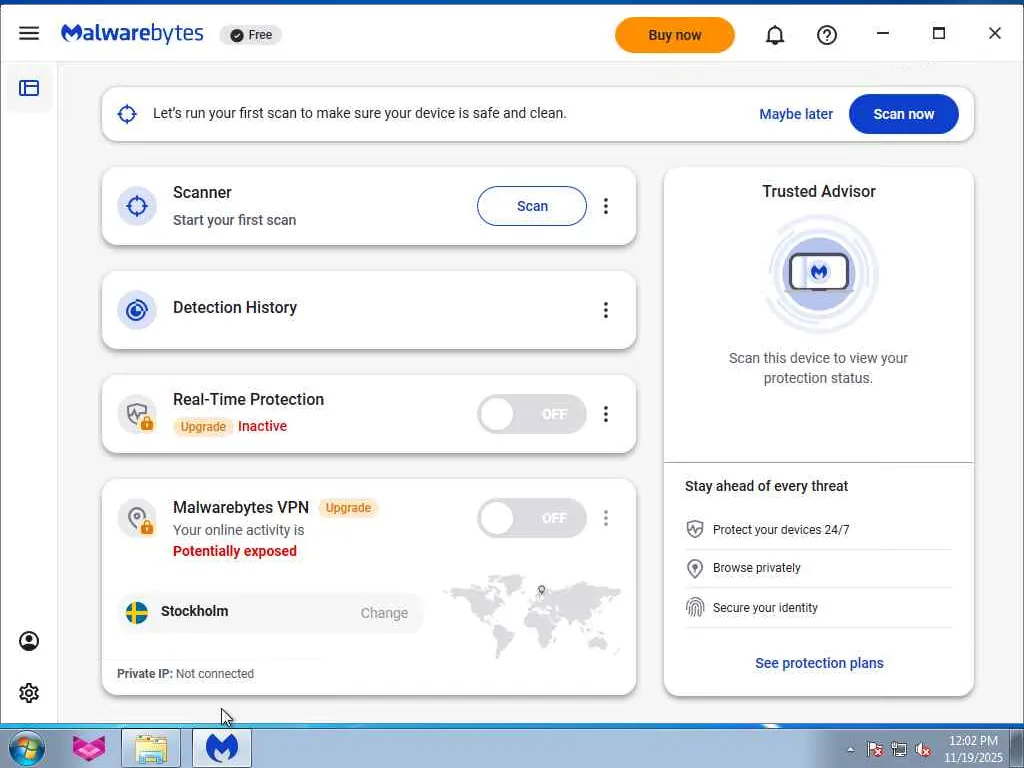Open the hamburger menu
Viewport: 1024px width, 768px height.
click(x=29, y=33)
